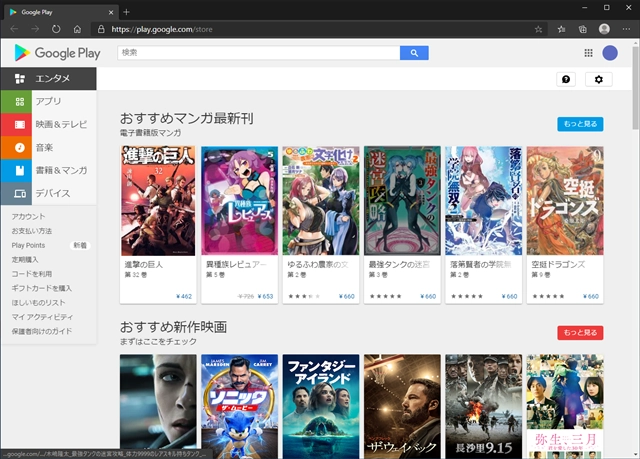Go to browser home page icon
The height and width of the screenshot is (459, 640).
[x=77, y=29]
